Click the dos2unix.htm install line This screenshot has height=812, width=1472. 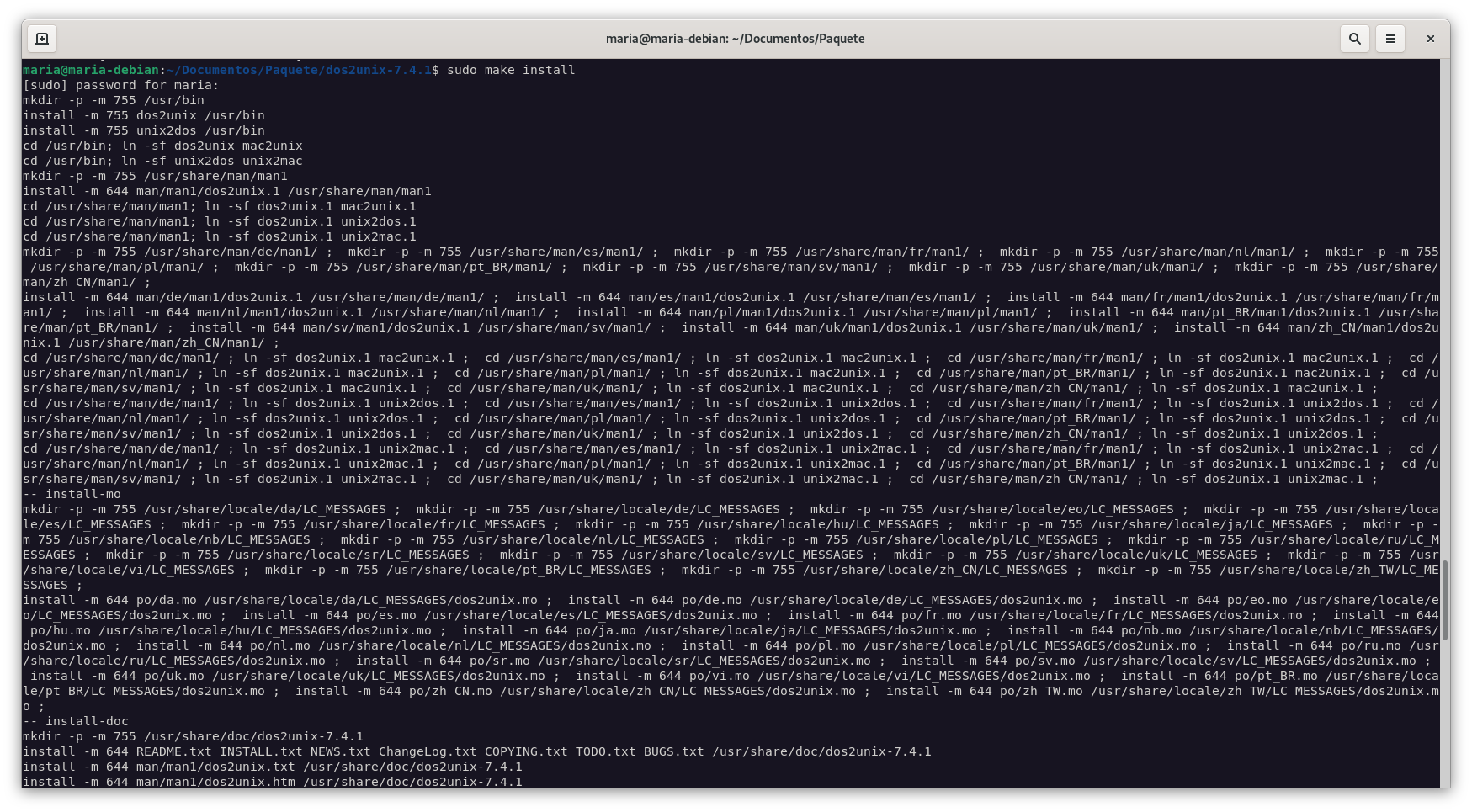pyautogui.click(x=272, y=782)
